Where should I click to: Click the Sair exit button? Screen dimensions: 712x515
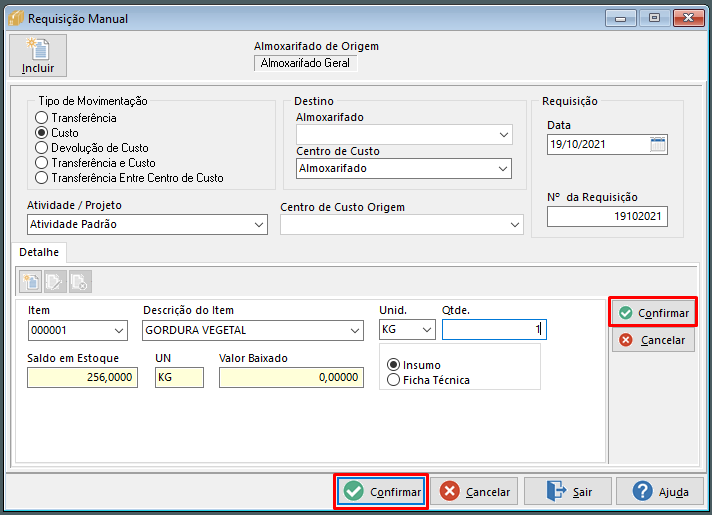(568, 491)
